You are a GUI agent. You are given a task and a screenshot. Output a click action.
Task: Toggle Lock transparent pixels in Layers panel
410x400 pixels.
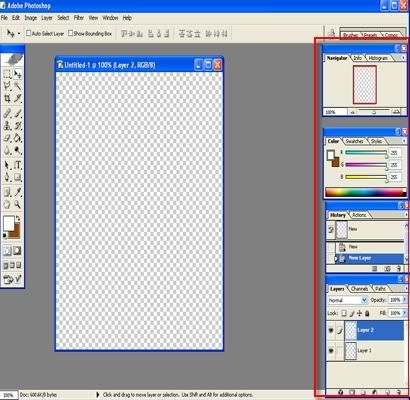click(344, 313)
